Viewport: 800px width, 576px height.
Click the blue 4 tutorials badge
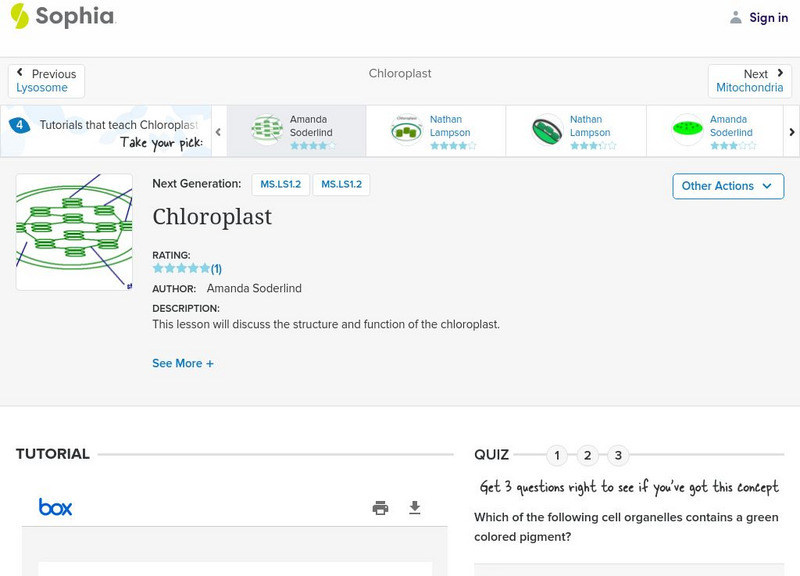(20, 124)
